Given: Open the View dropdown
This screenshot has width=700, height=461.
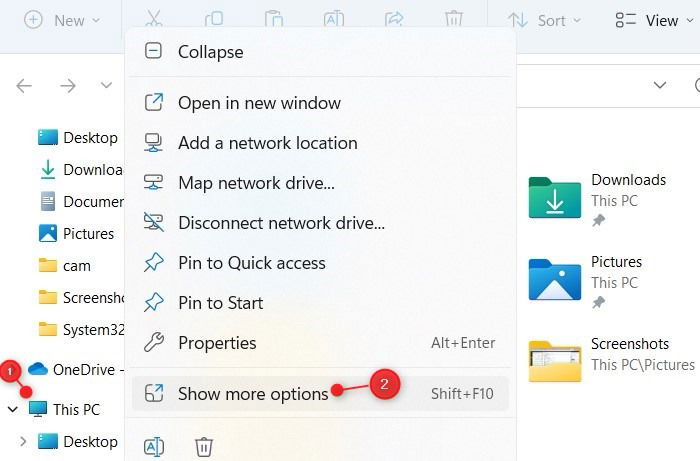Looking at the screenshot, I should pos(654,20).
